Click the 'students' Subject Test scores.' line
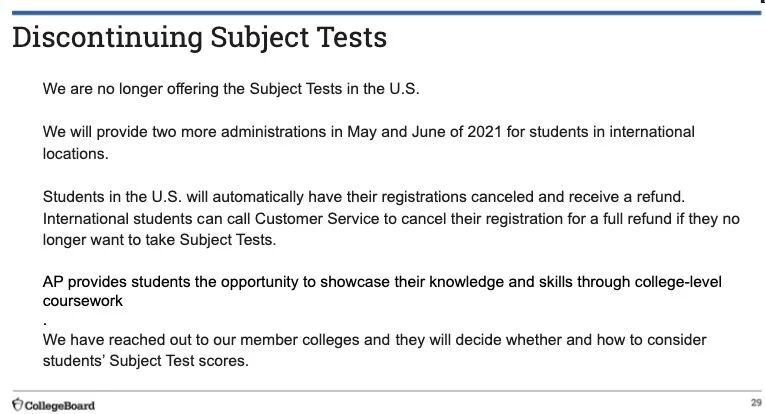 145,358
